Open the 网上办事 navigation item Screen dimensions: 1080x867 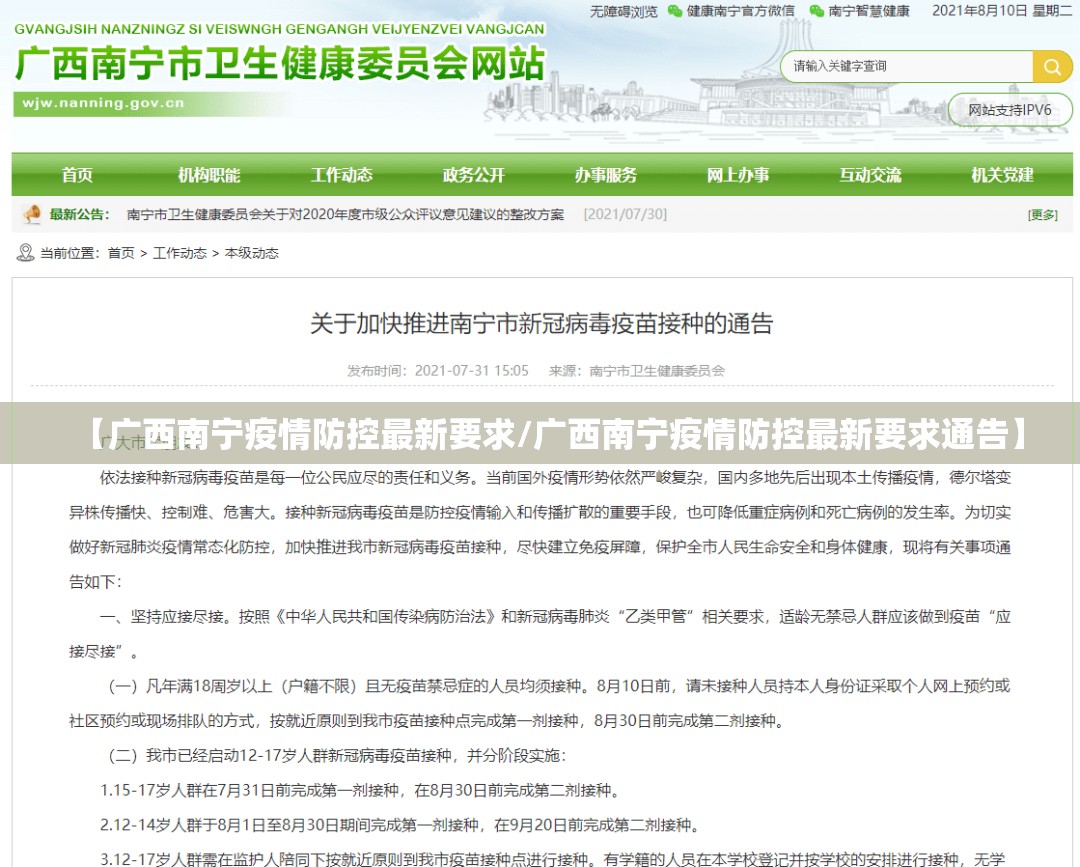click(737, 175)
